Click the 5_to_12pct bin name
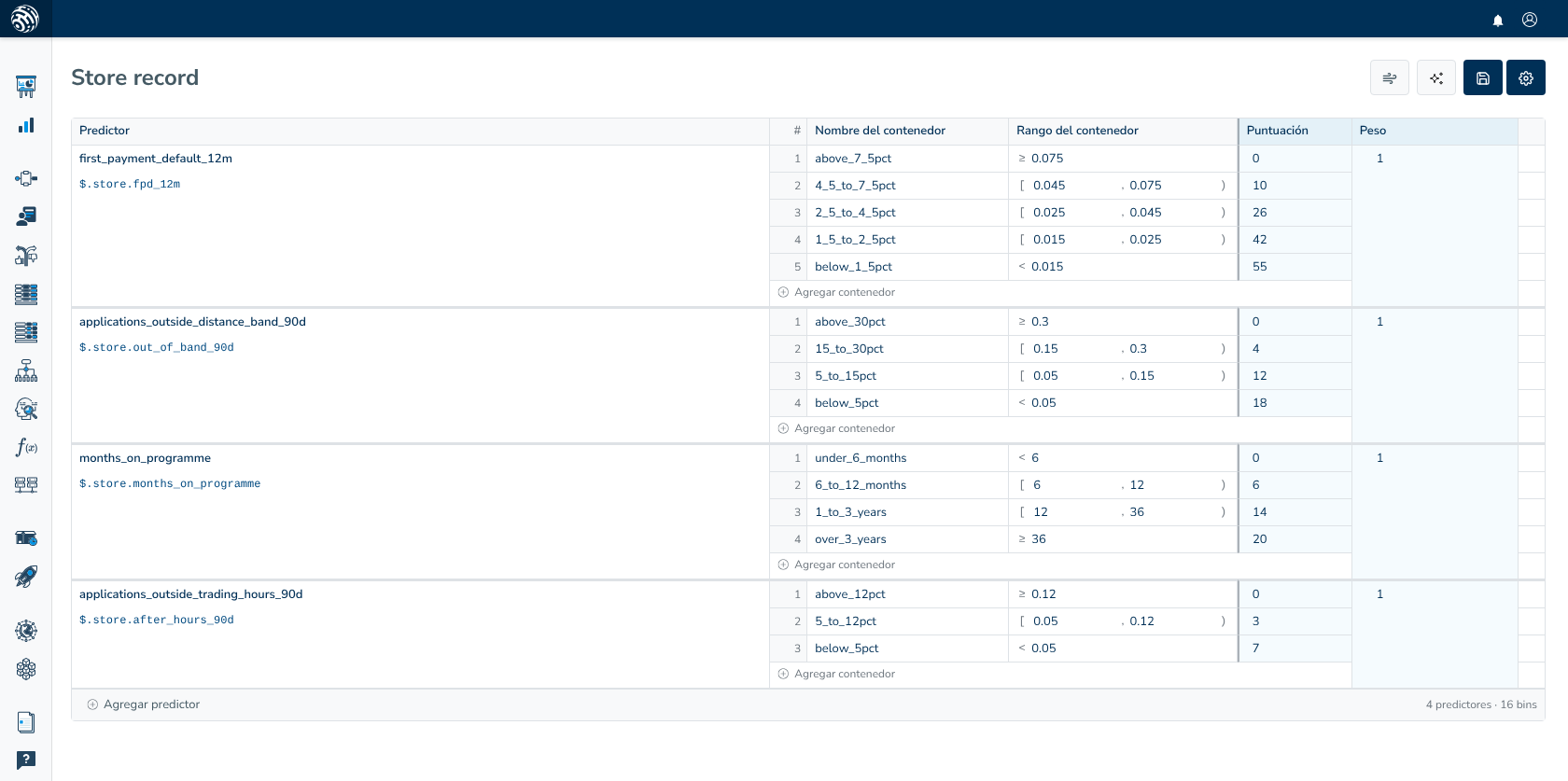 pyautogui.click(x=846, y=621)
